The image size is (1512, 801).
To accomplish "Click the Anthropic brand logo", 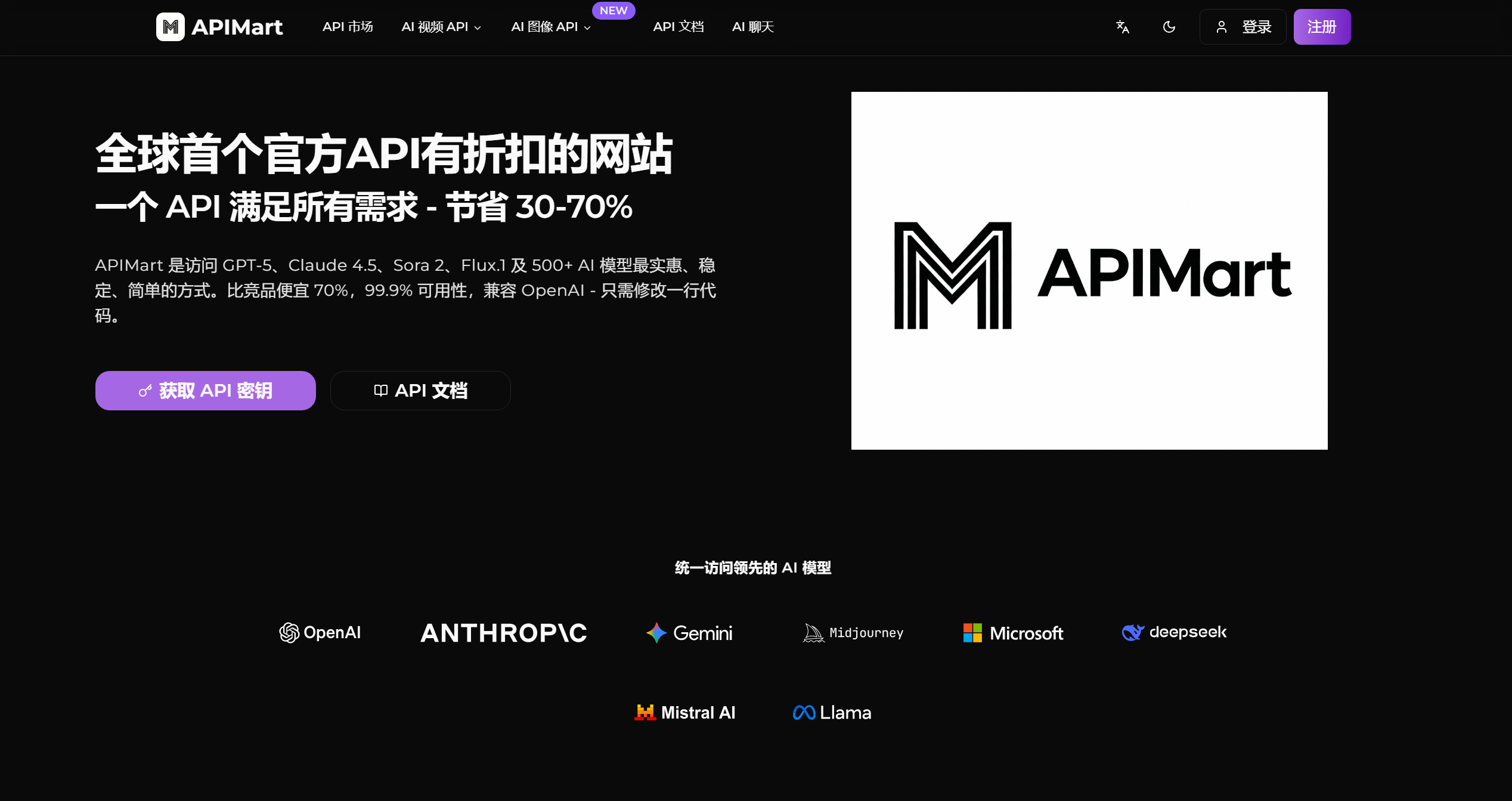I will point(503,633).
